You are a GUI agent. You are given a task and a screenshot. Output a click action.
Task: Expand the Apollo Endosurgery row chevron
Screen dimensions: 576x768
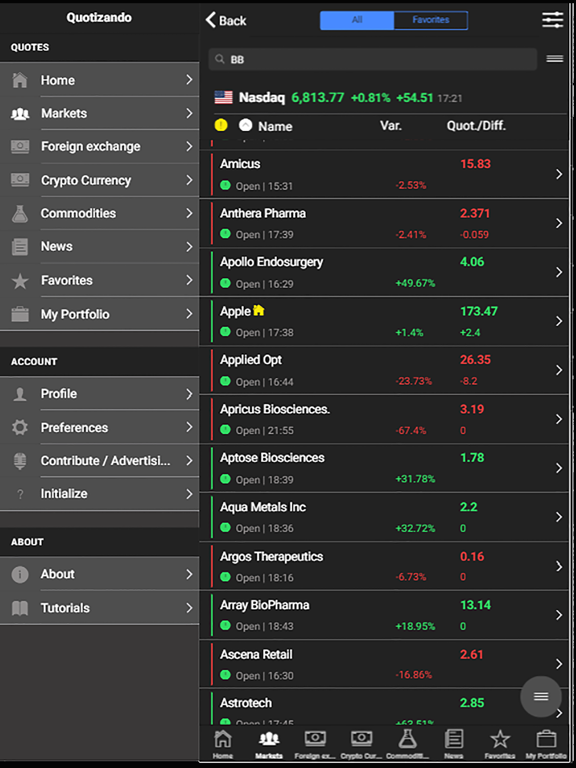coord(559,272)
